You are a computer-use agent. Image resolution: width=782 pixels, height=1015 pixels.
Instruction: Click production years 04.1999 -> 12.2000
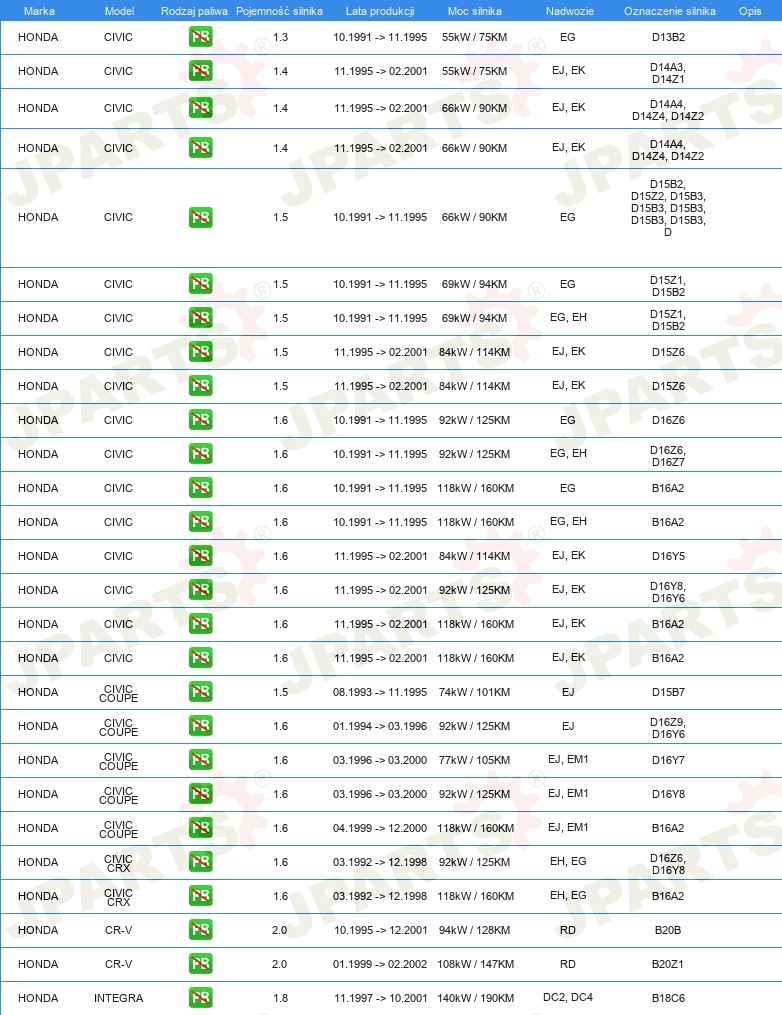(380, 828)
